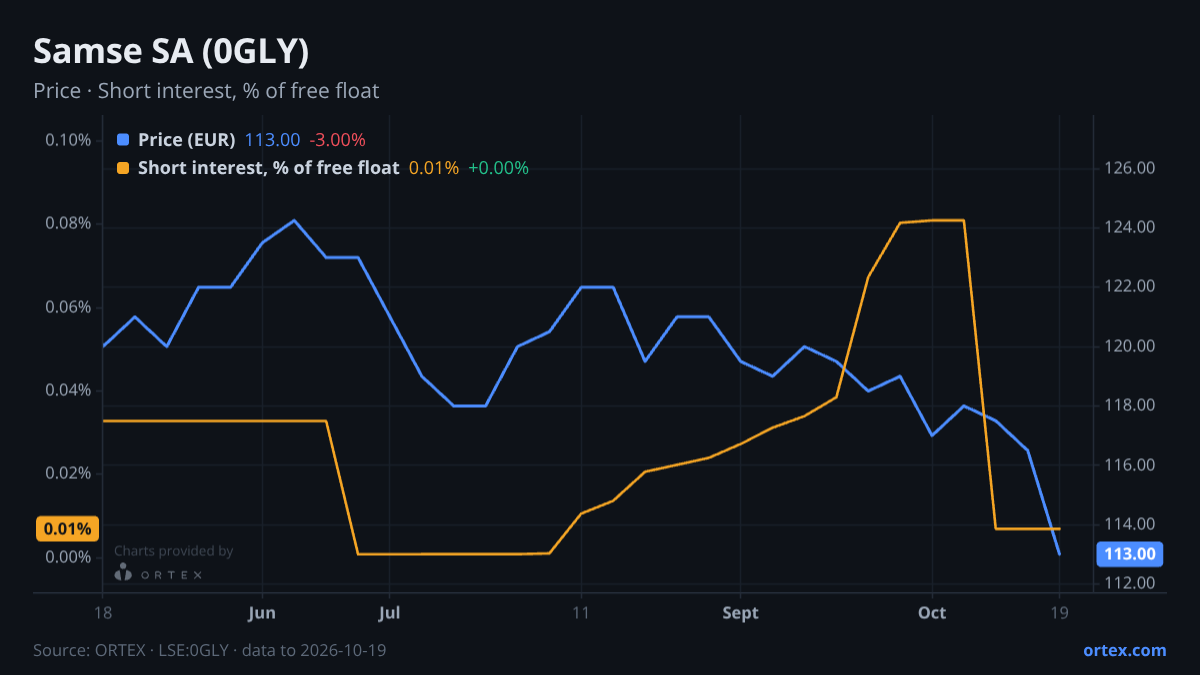The width and height of the screenshot is (1200, 675).
Task: Click the orange 0.01% left-axis value badge
Action: pos(67,529)
